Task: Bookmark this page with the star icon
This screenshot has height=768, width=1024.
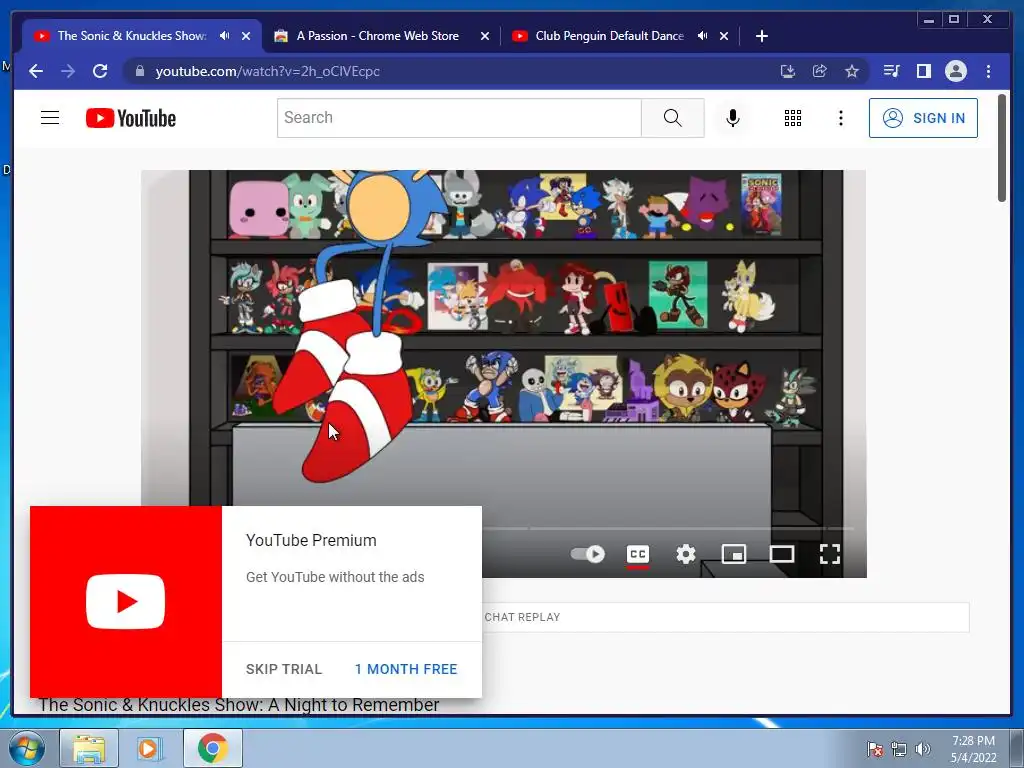Action: pos(852,71)
